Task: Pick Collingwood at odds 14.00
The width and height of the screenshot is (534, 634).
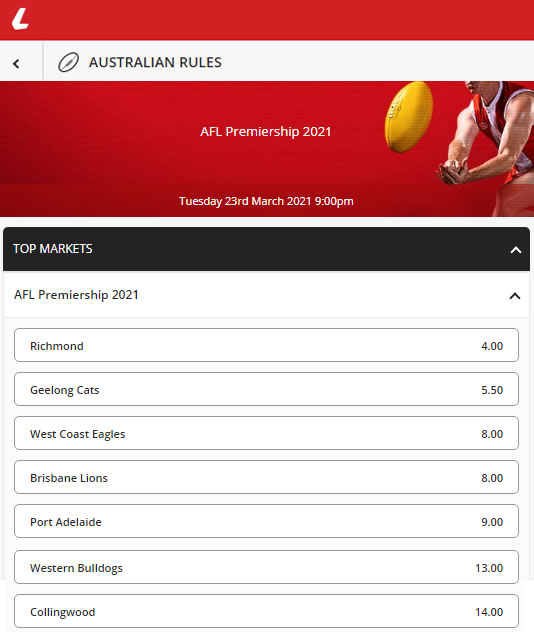Action: 266,611
